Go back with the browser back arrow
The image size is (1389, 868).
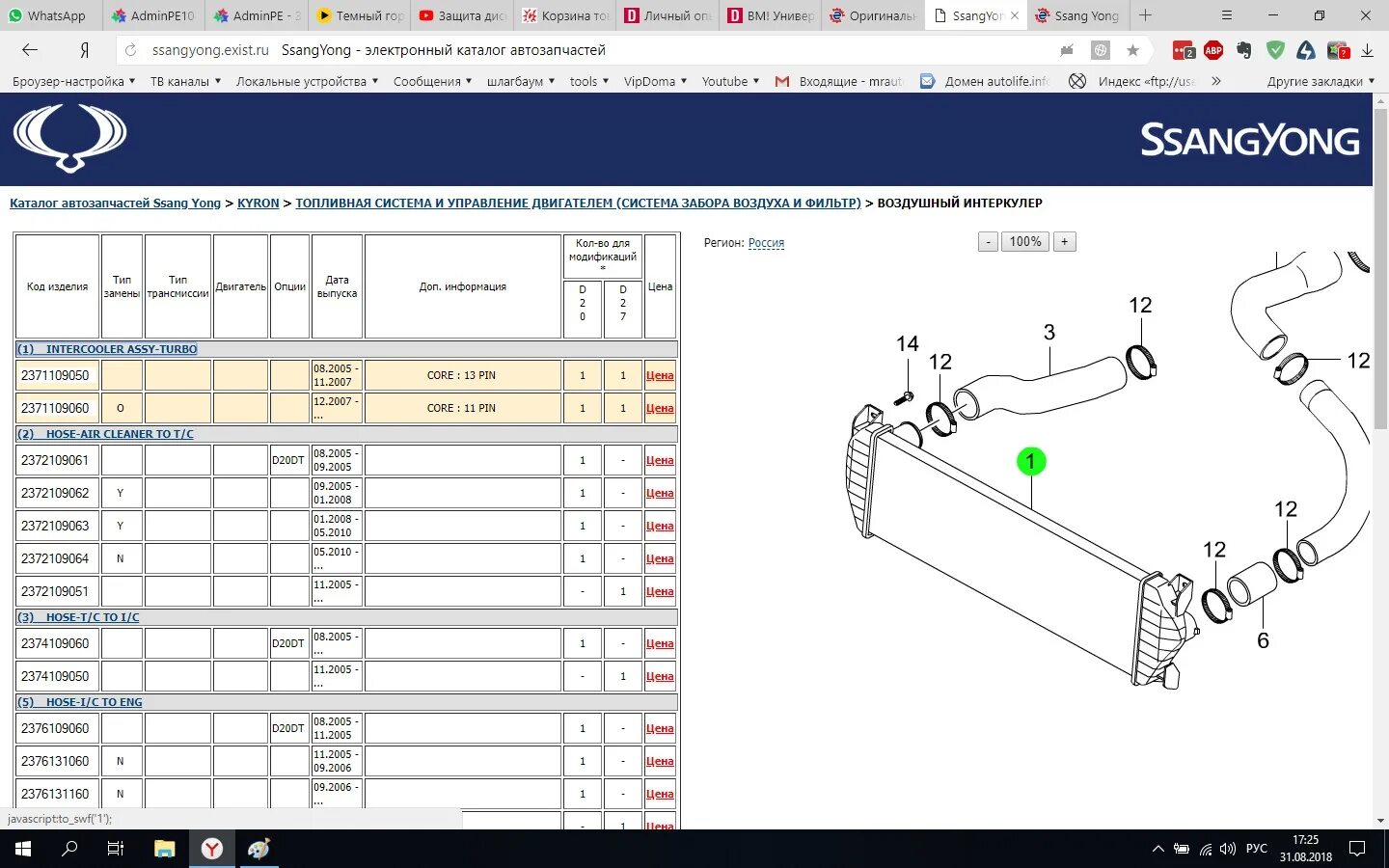[x=30, y=50]
